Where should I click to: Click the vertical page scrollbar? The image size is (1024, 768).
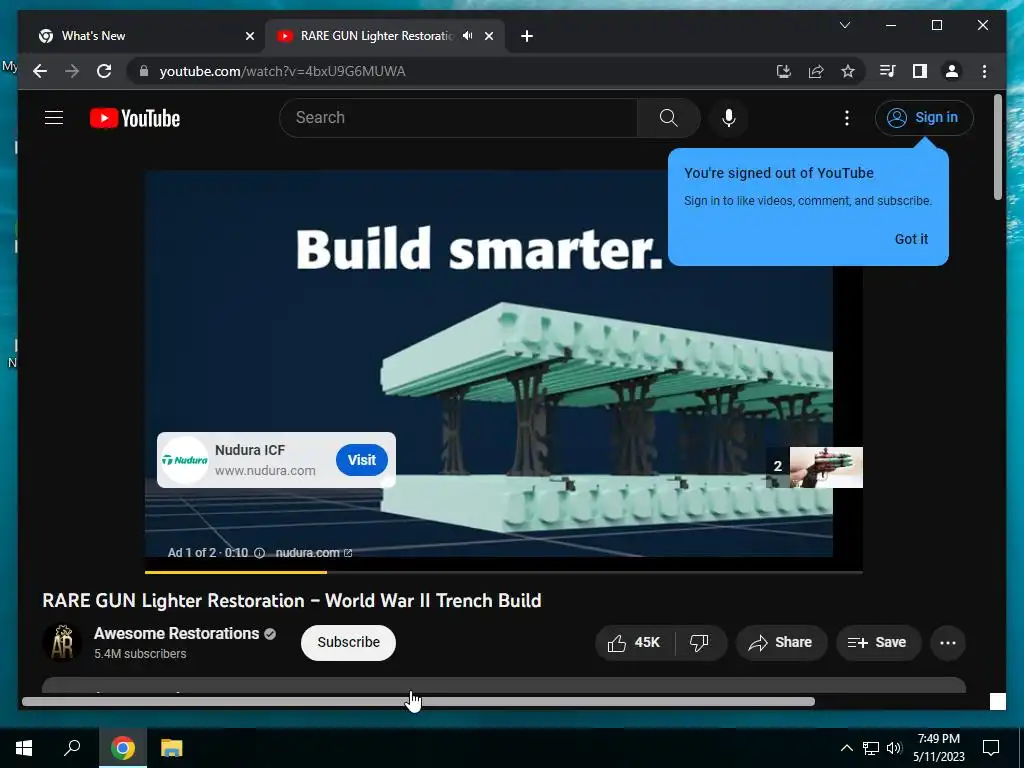tap(997, 147)
